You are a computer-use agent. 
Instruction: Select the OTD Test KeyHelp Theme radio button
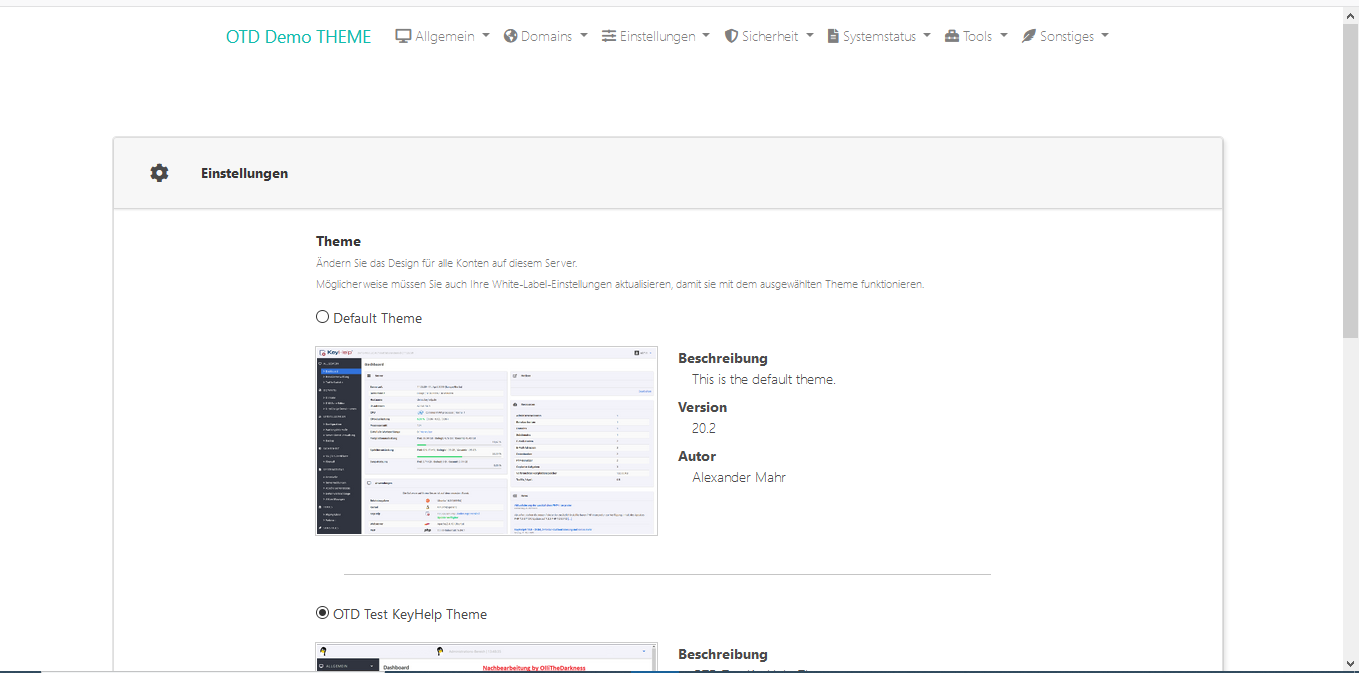pos(322,613)
